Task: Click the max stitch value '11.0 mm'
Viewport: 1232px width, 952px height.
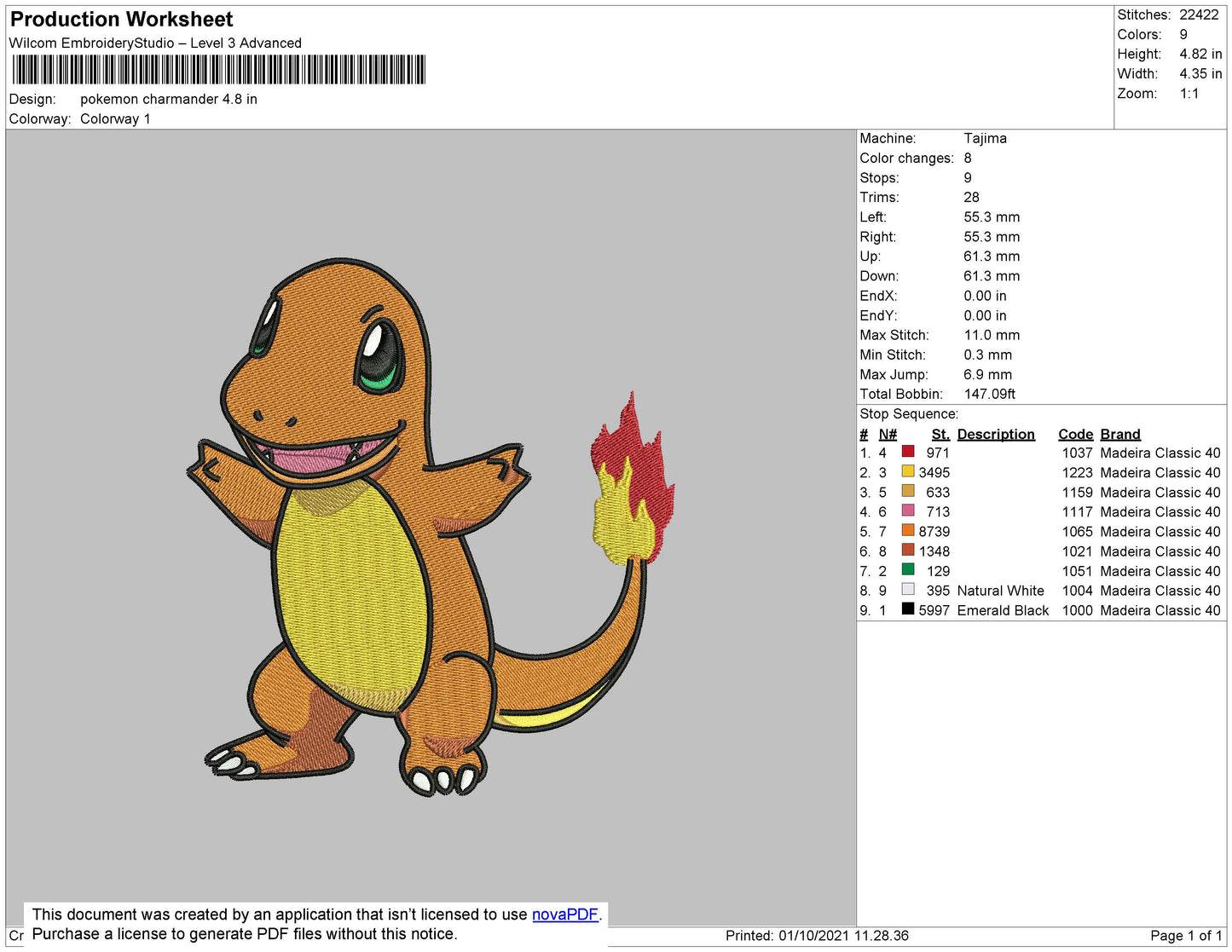Action: (992, 336)
